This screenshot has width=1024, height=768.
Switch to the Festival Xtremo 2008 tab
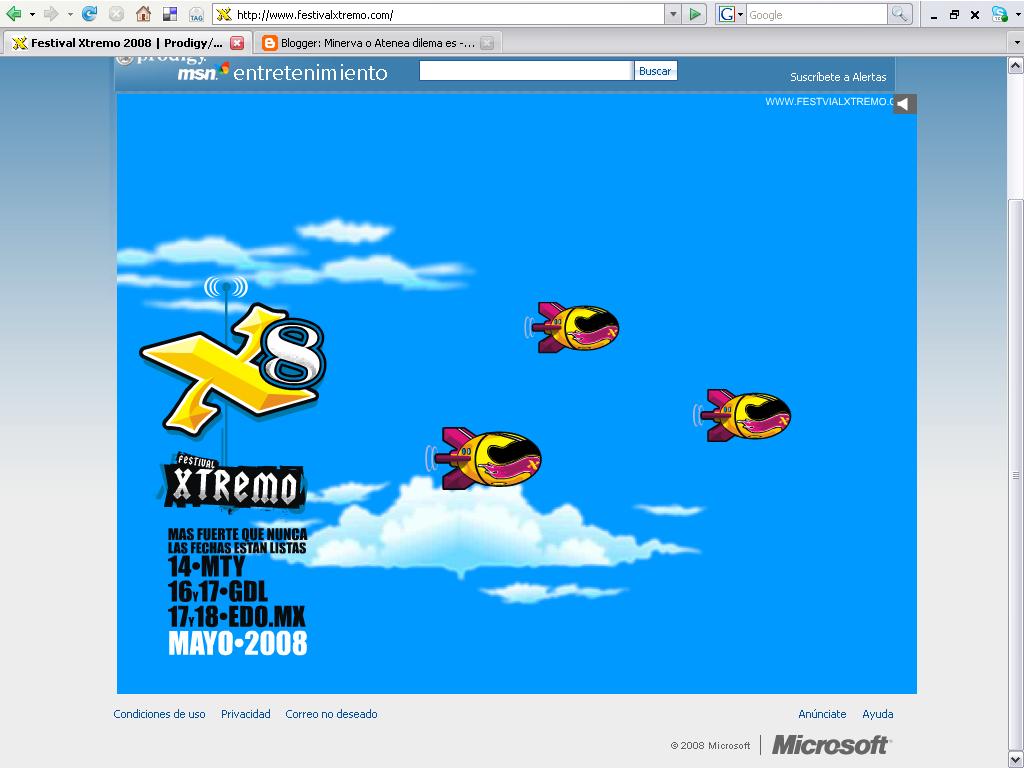(x=128, y=43)
